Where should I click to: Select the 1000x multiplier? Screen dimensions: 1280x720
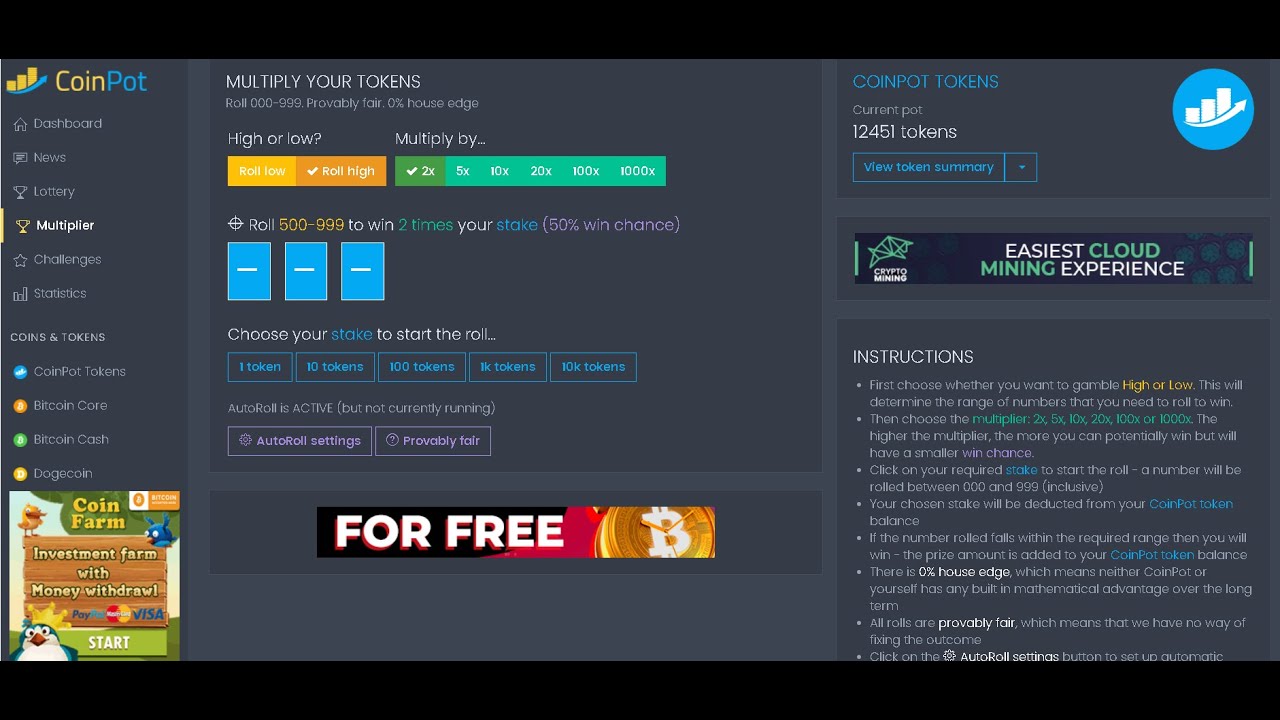click(x=638, y=171)
